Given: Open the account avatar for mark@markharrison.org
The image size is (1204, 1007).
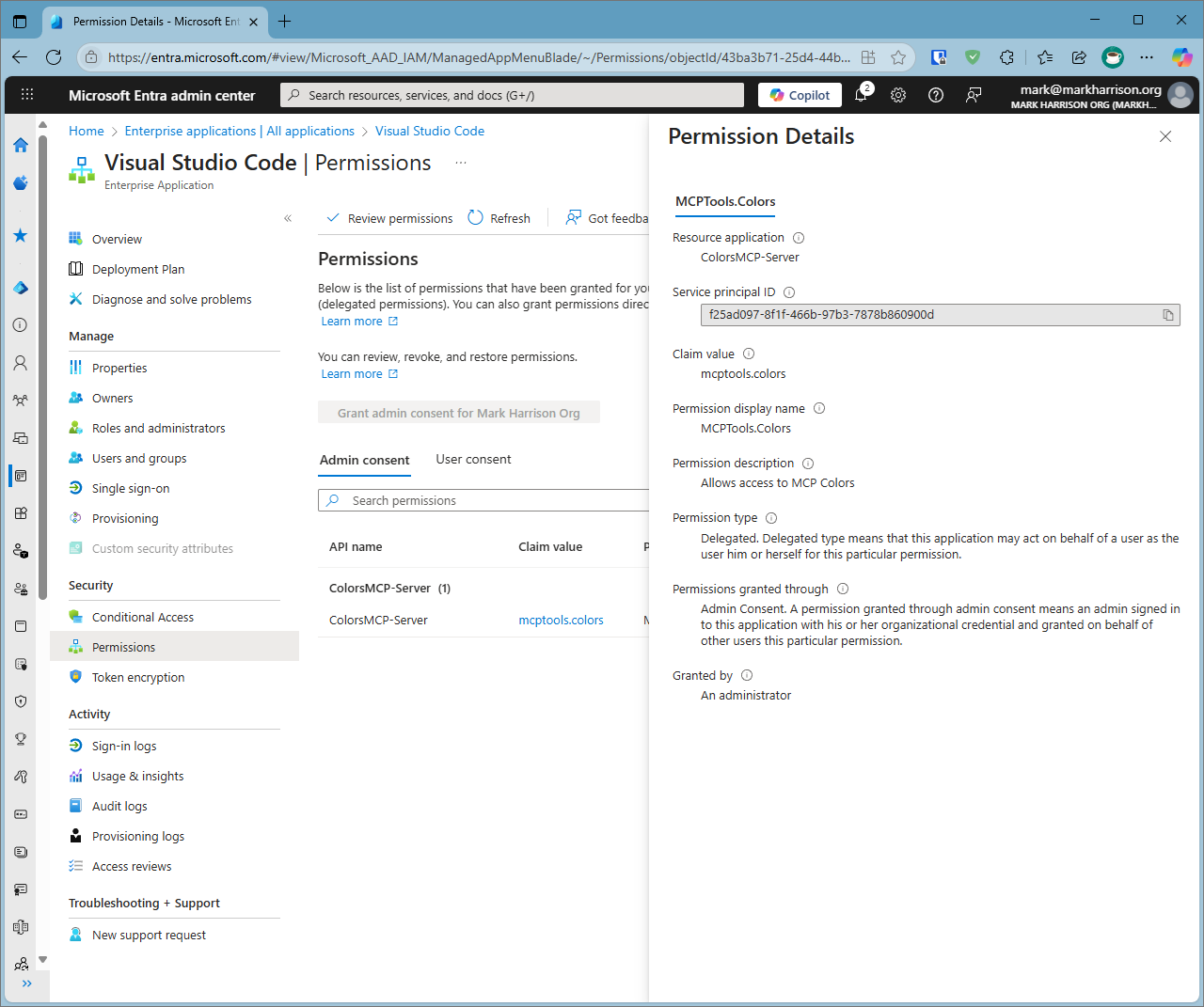Looking at the screenshot, I should 1180,94.
